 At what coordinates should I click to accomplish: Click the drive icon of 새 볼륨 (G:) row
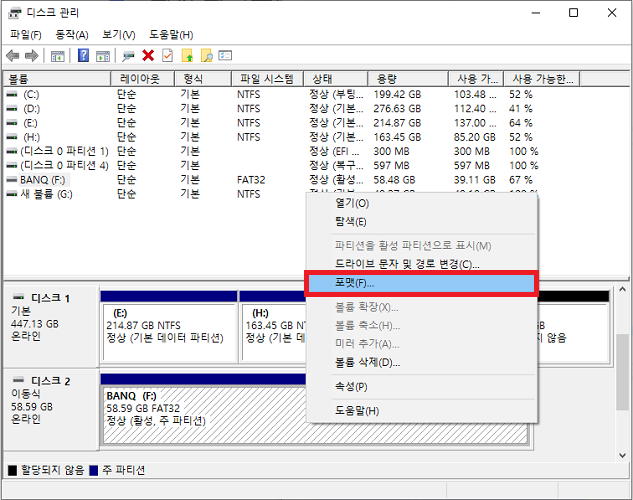(x=12, y=195)
